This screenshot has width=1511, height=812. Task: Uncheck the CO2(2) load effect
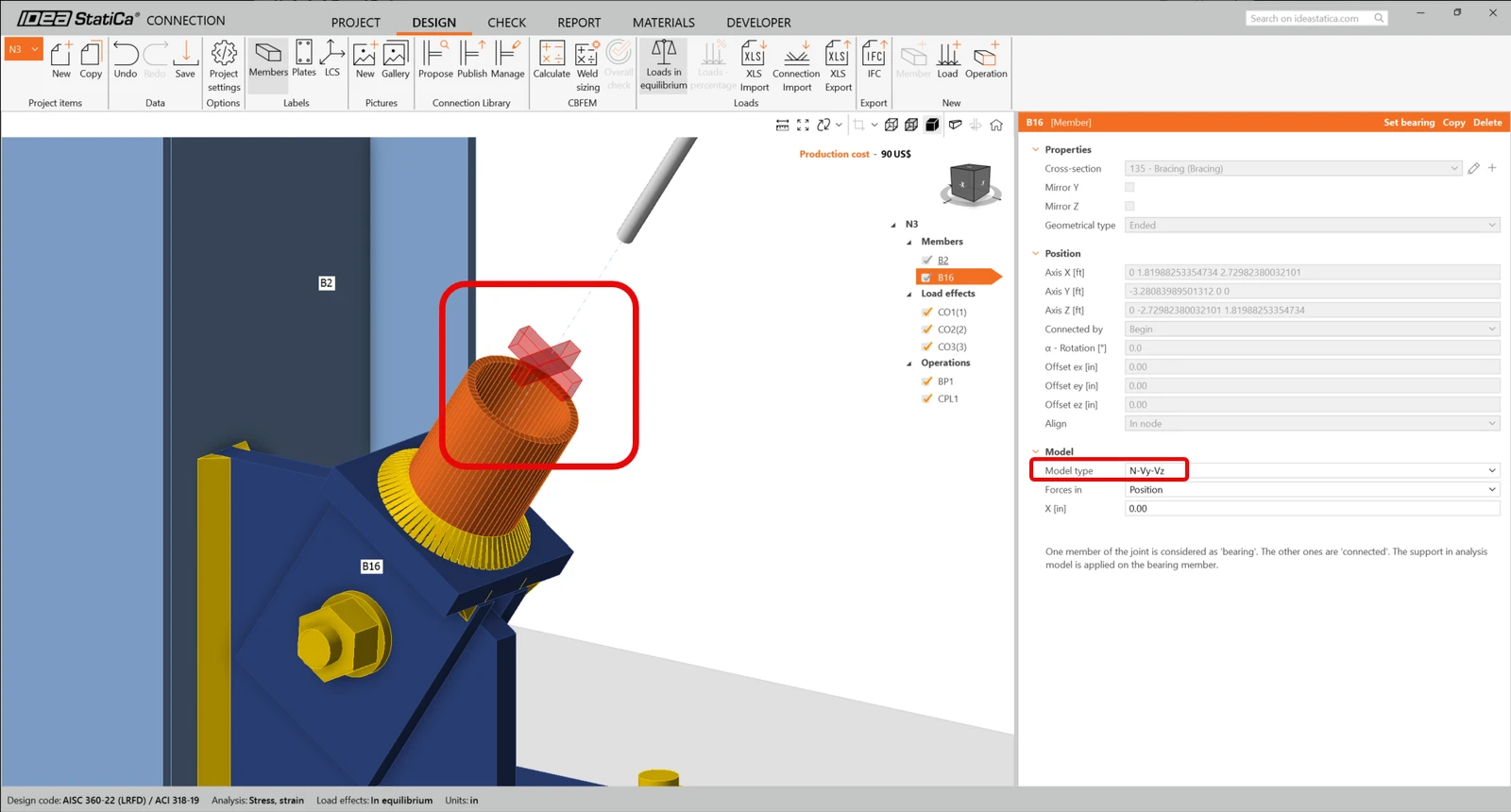(927, 330)
